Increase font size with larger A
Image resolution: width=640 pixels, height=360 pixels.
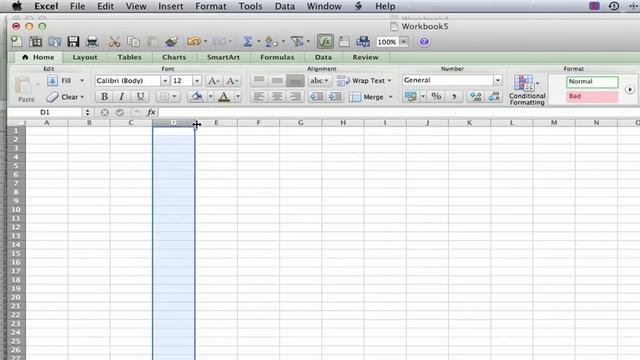pyautogui.click(x=213, y=81)
